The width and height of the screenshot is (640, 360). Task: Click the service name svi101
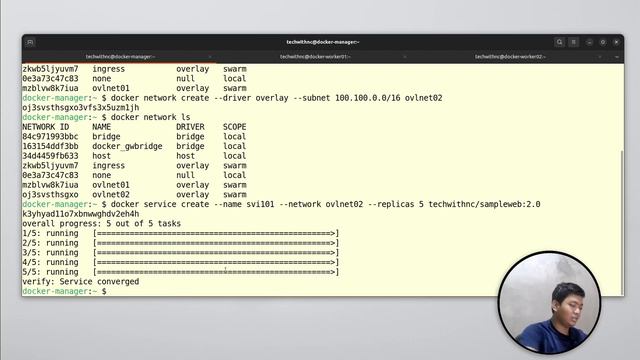260,204
